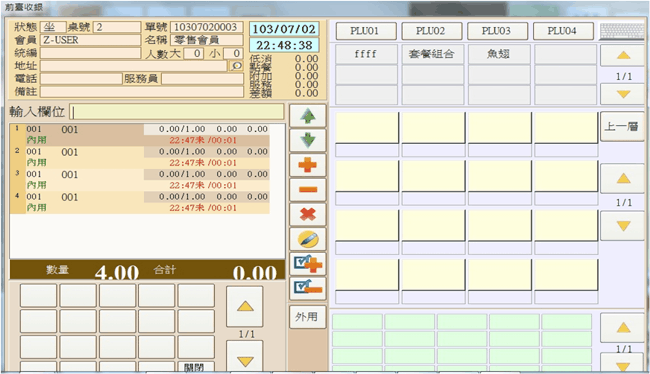Select order line 3 in the list

coord(140,180)
